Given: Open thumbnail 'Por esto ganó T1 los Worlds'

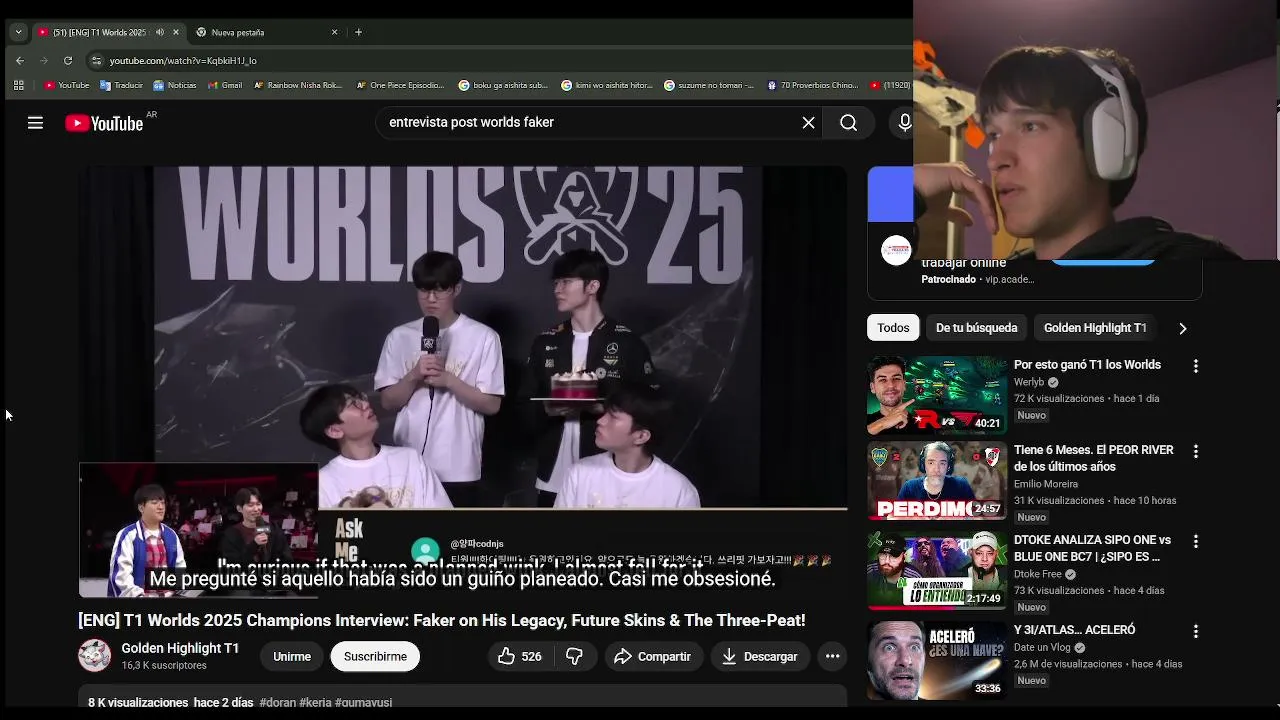Looking at the screenshot, I should click(937, 395).
